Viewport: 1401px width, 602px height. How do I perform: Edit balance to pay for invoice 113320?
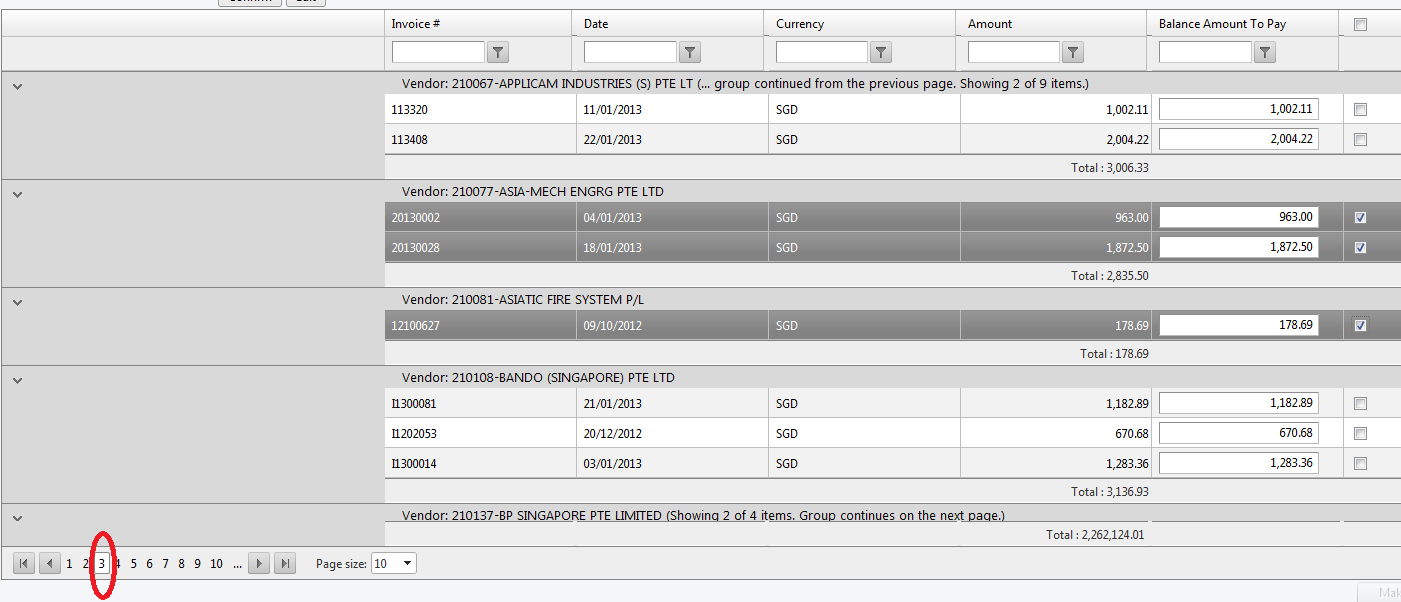tap(1238, 109)
